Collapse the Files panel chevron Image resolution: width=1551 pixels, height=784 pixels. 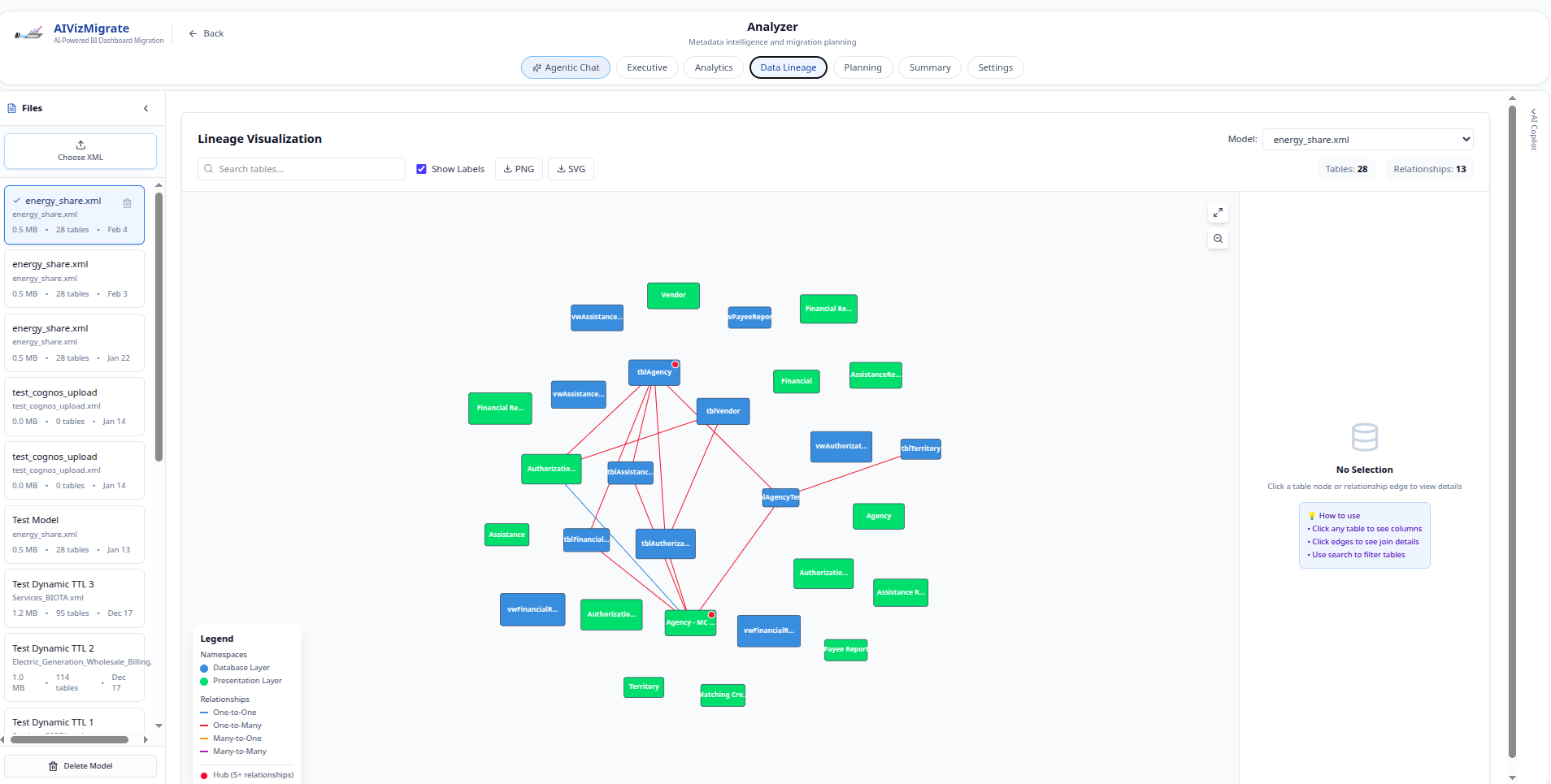click(146, 108)
